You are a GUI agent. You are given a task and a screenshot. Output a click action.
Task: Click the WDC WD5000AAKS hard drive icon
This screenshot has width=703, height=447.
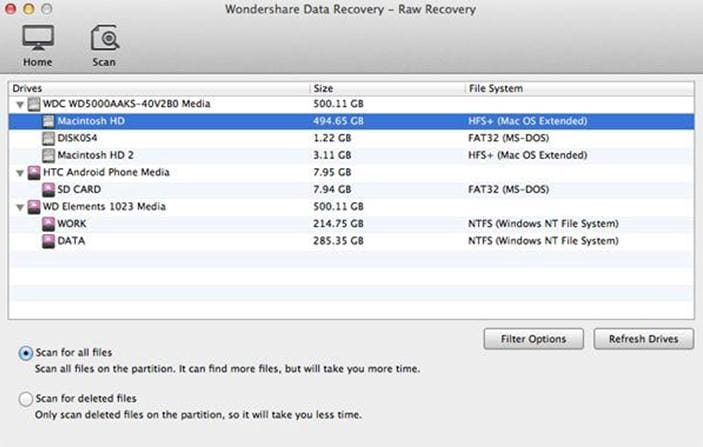pos(31,104)
